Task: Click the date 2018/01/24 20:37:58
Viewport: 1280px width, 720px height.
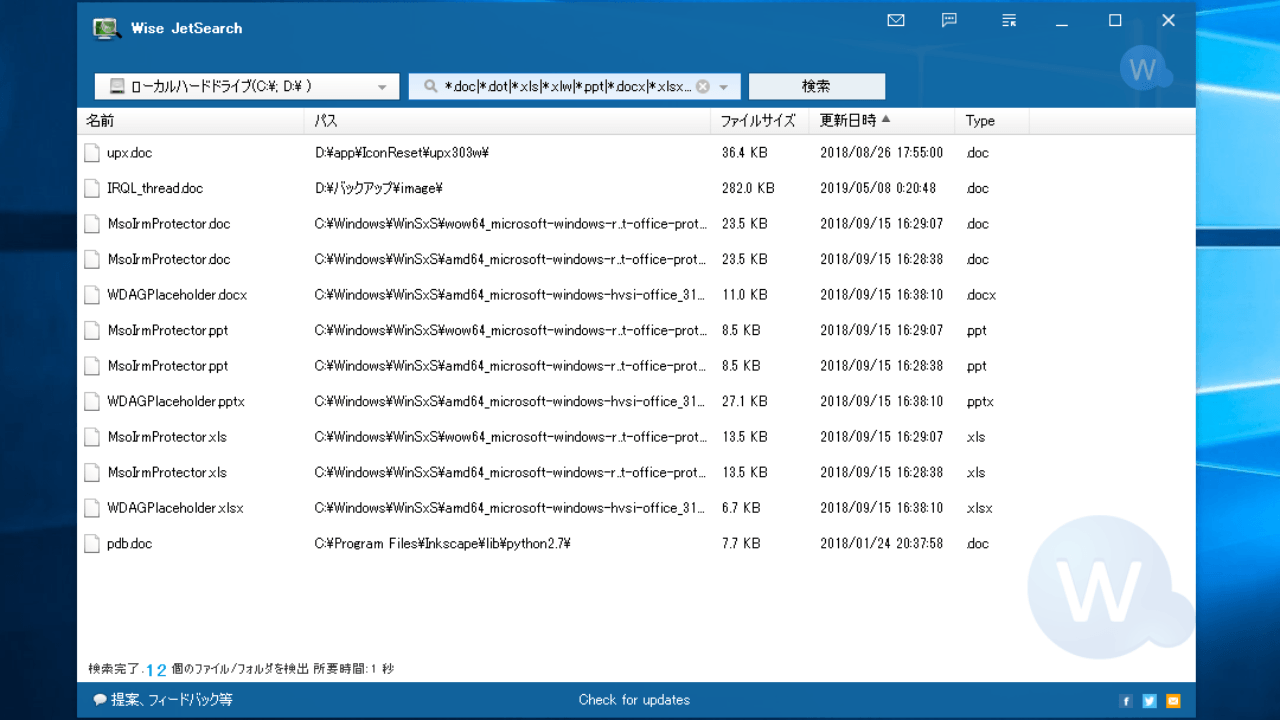Action: tap(882, 544)
